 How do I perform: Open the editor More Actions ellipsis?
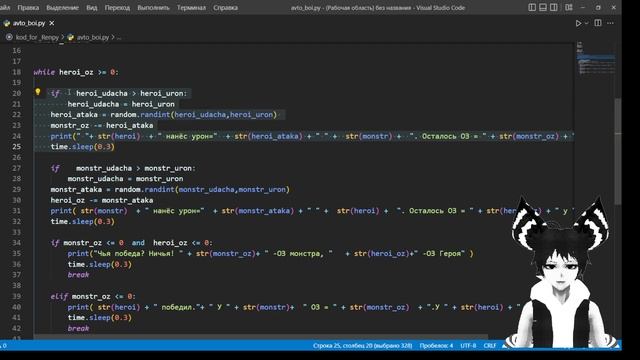[x=610, y=23]
